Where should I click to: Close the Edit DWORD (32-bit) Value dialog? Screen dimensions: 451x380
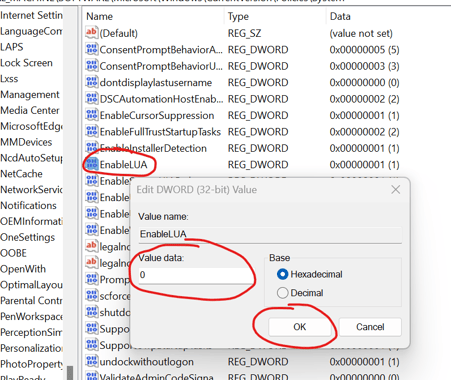click(396, 190)
